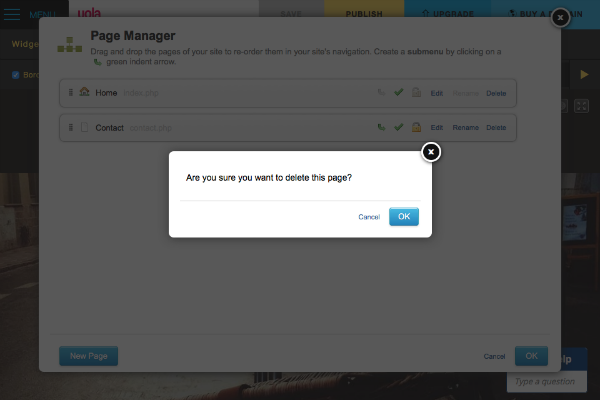
Task: Click Delete link for Home page
Action: click(496, 94)
